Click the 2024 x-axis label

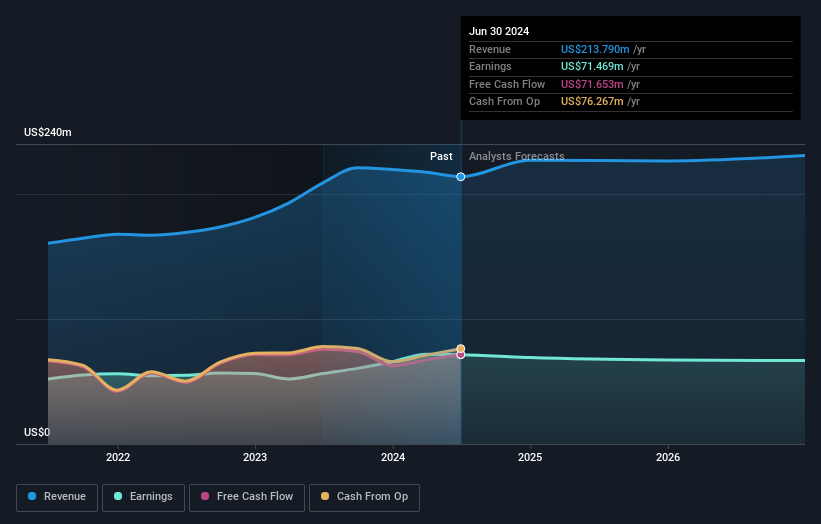393,457
